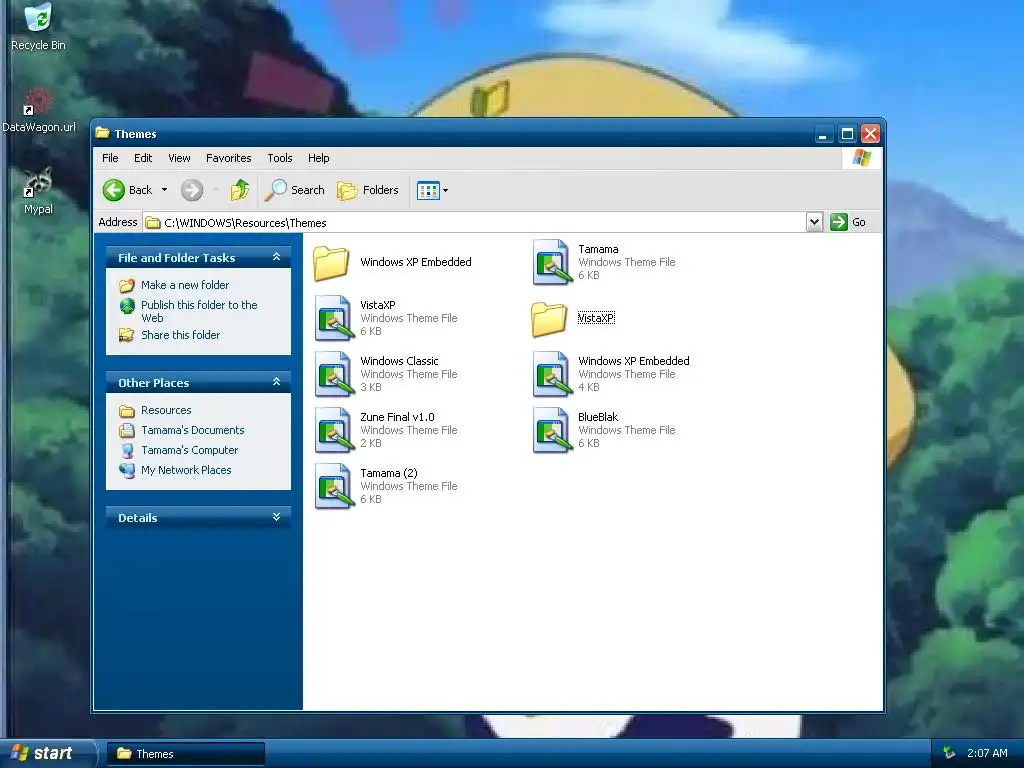Click the Go button
The height and width of the screenshot is (768, 1024).
(x=848, y=222)
